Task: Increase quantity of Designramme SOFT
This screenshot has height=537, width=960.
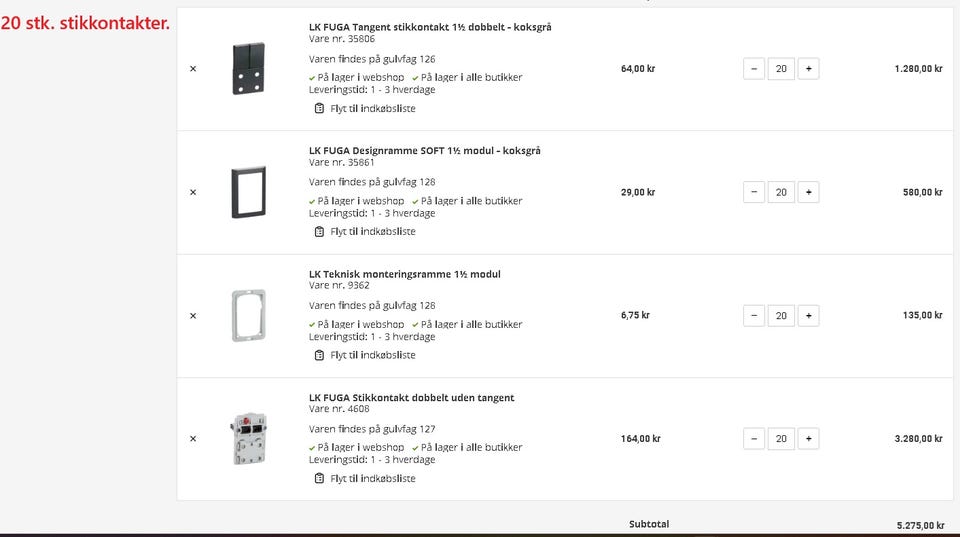Action: [808, 192]
